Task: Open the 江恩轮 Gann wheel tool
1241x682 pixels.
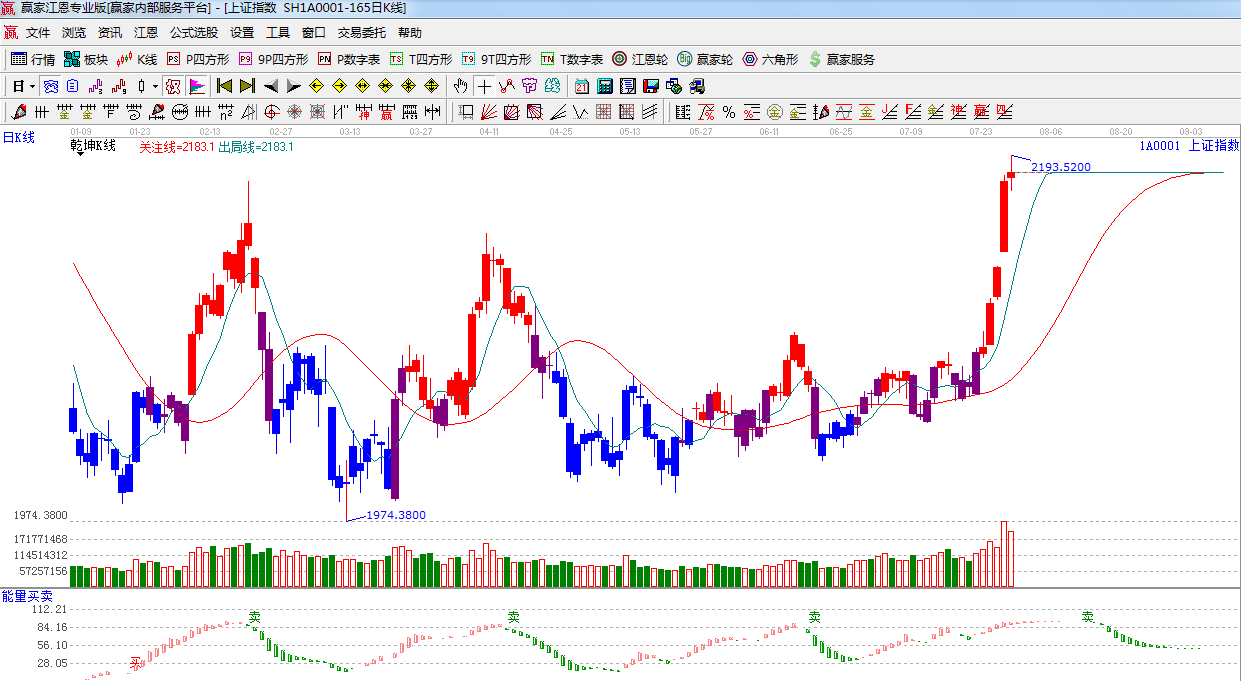Action: (x=640, y=60)
